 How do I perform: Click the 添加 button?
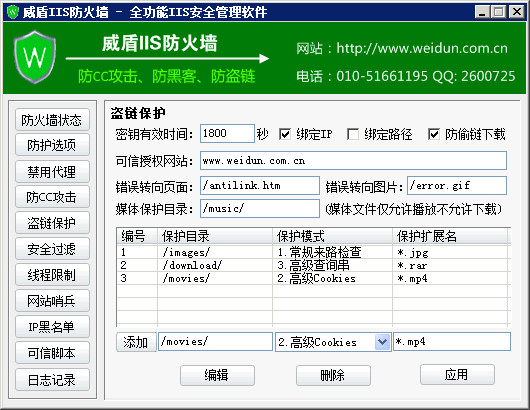(136, 342)
